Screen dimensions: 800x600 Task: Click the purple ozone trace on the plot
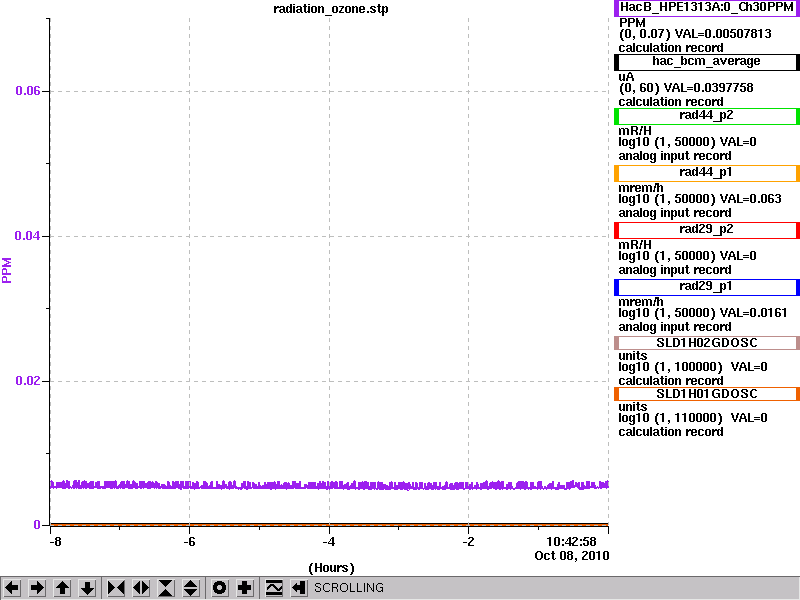coord(329,485)
